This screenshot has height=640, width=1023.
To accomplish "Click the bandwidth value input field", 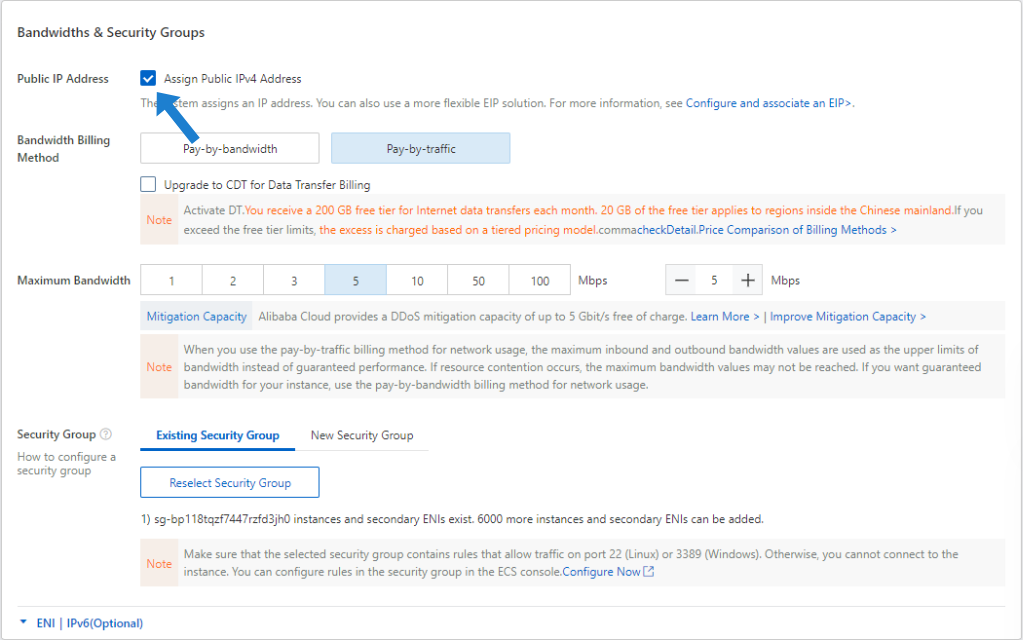I will [x=714, y=281].
